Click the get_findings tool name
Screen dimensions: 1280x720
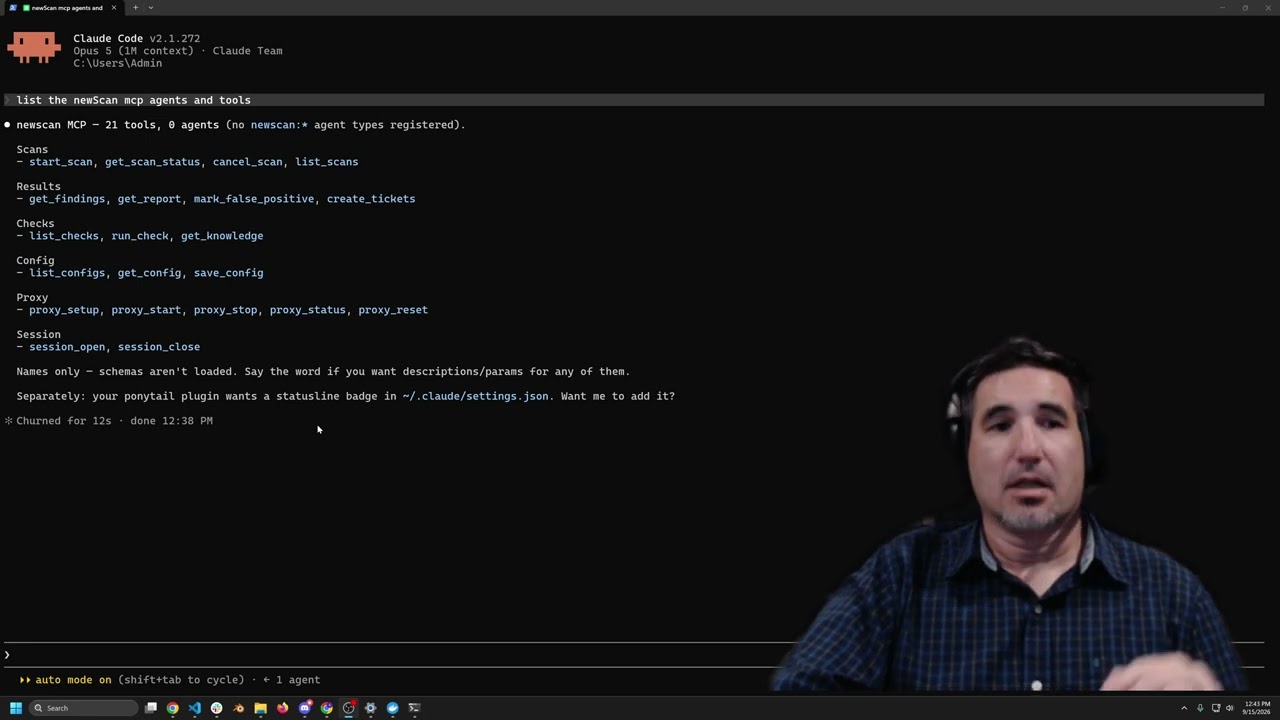(x=67, y=199)
